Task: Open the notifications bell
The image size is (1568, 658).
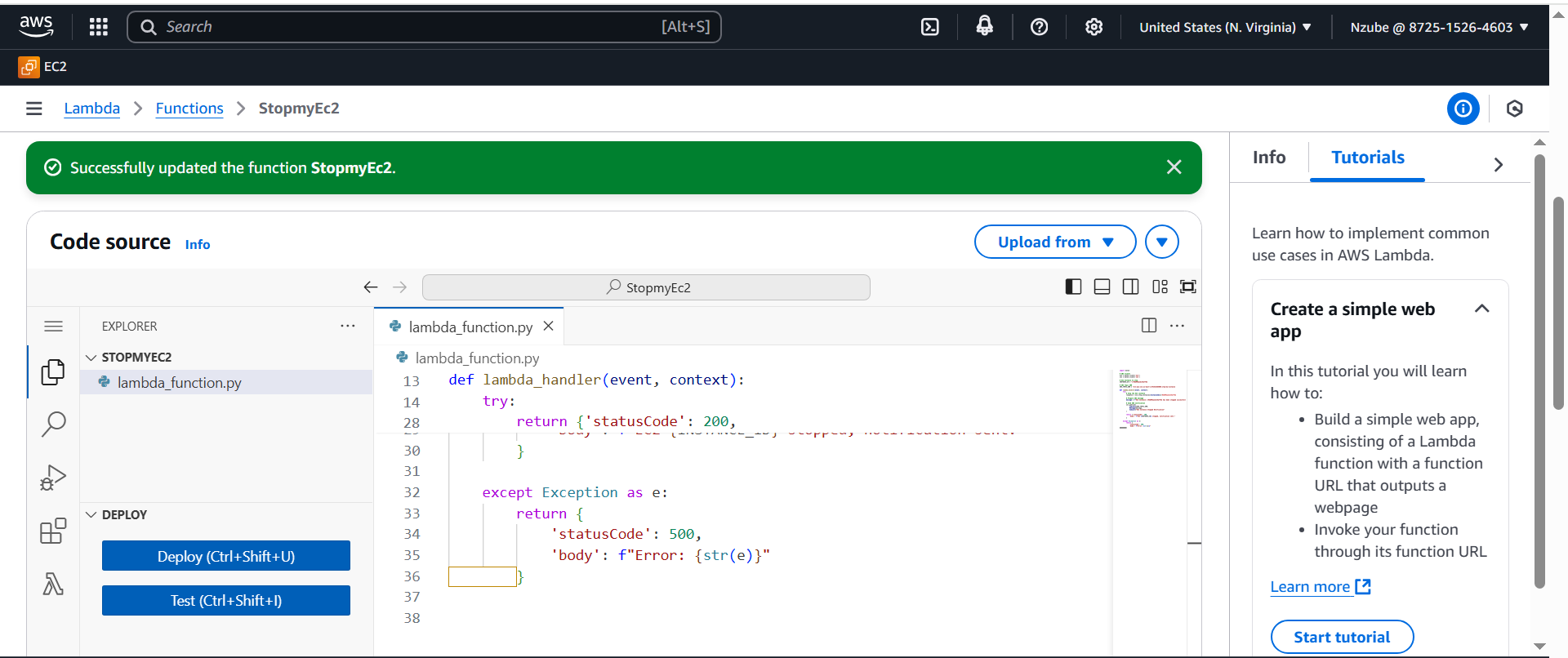Action: tap(985, 27)
